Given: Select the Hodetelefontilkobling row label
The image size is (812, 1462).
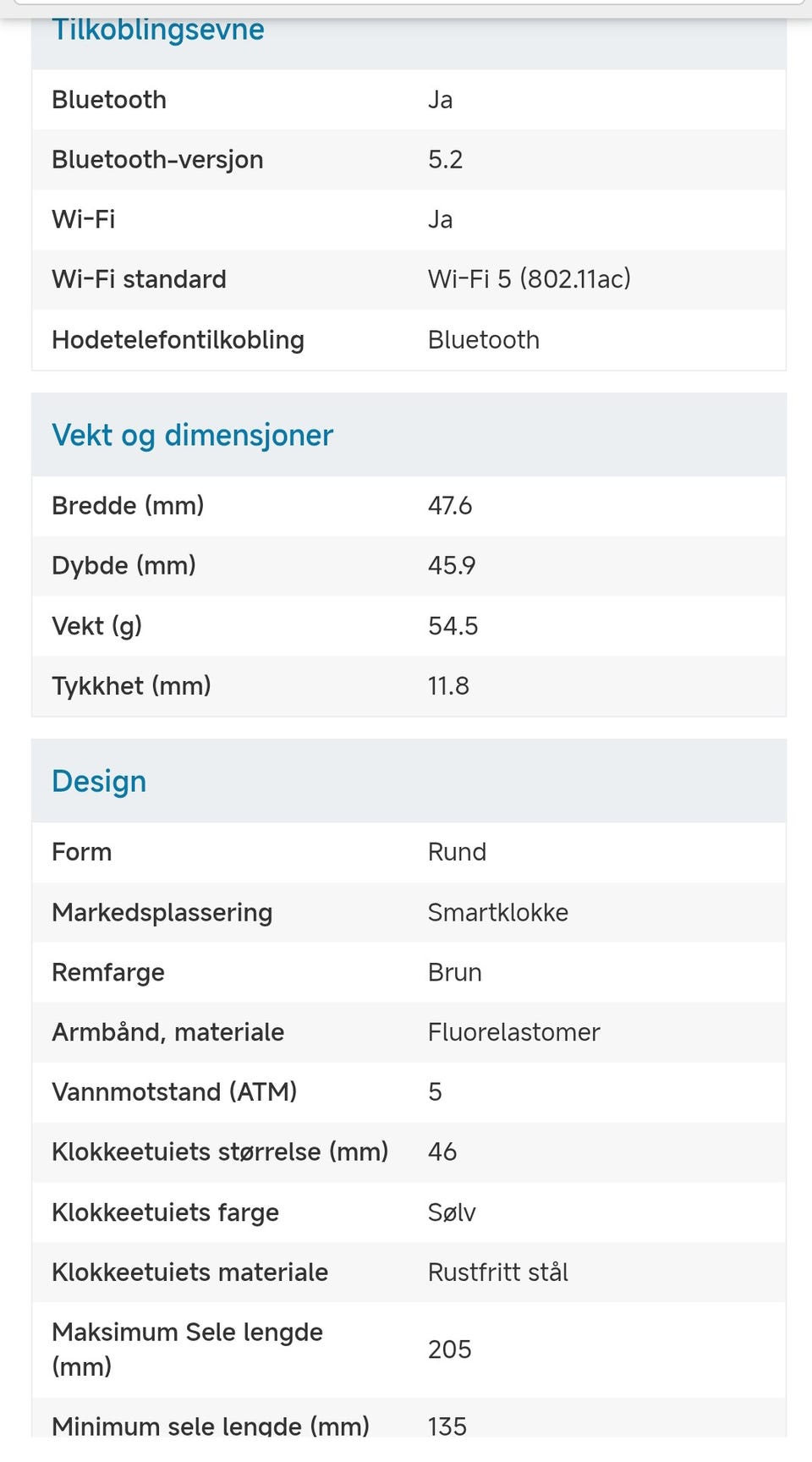Looking at the screenshot, I should tap(178, 340).
